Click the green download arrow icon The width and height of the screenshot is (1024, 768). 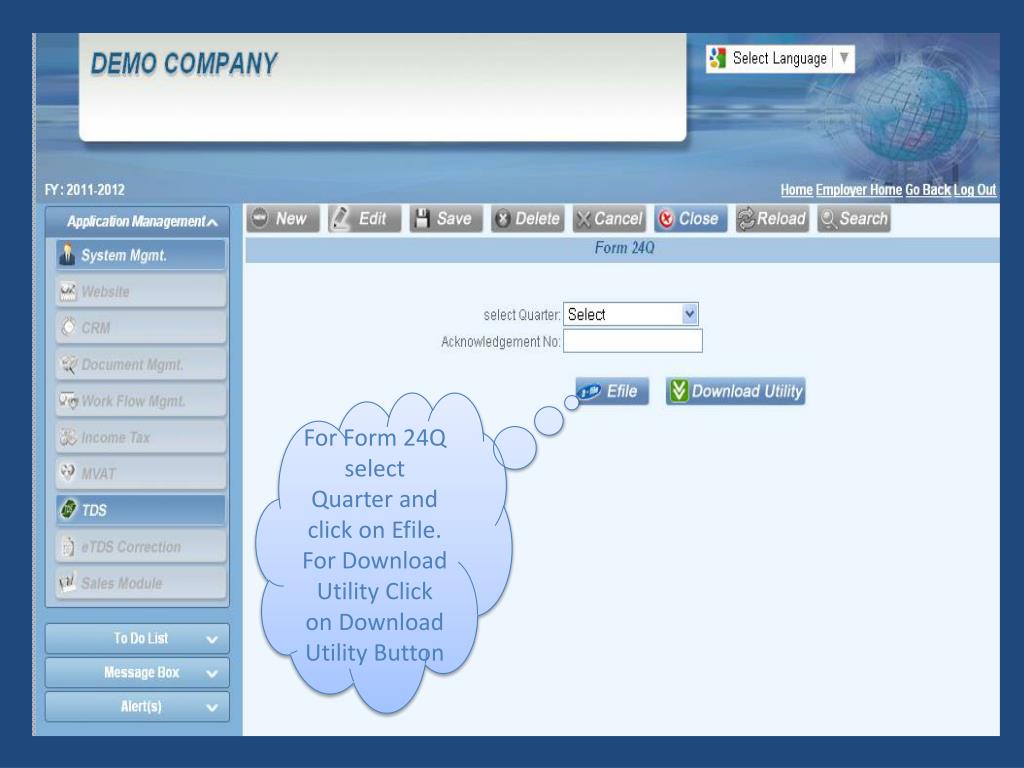pos(679,391)
